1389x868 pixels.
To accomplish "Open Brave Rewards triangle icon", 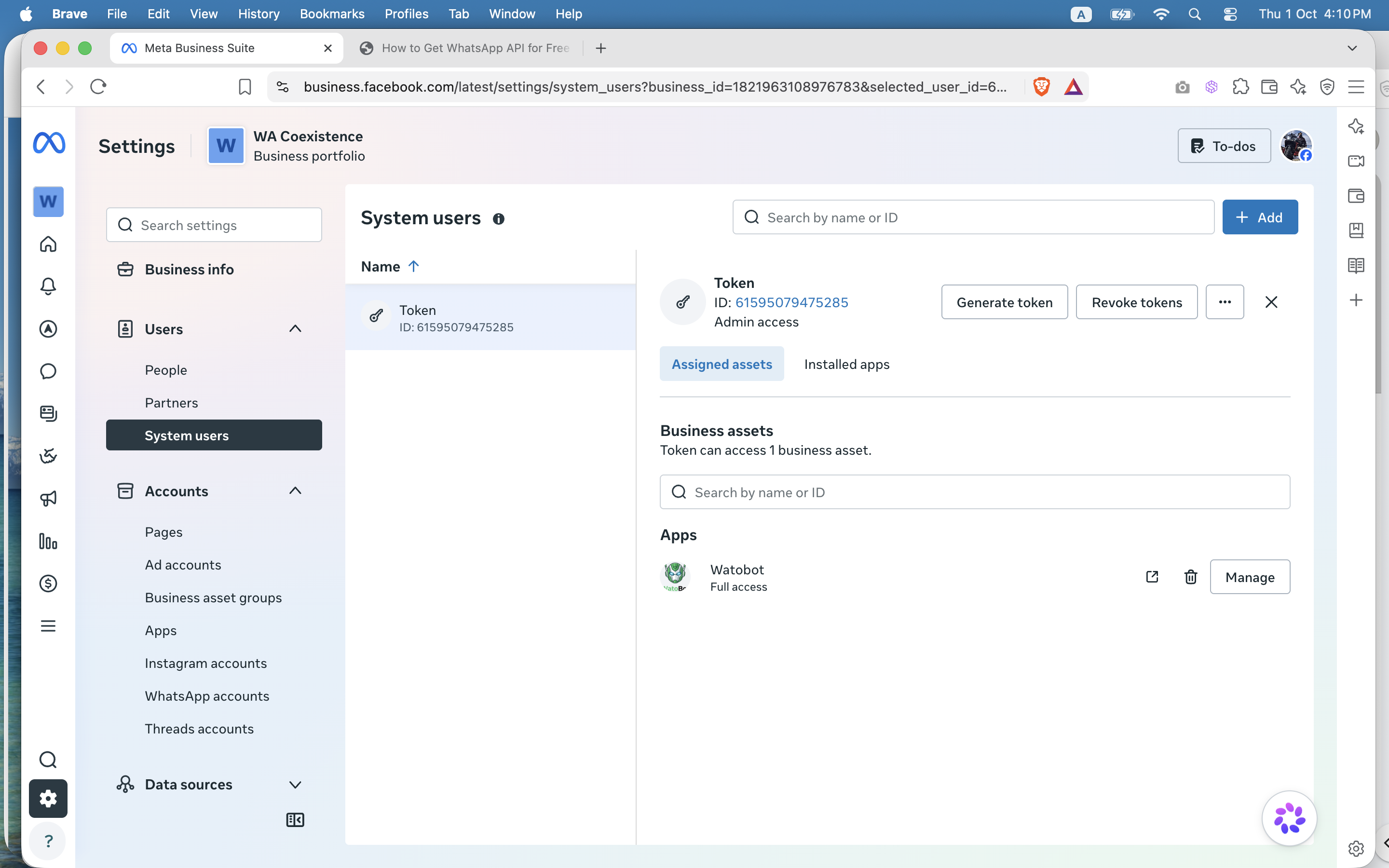I will click(1073, 87).
